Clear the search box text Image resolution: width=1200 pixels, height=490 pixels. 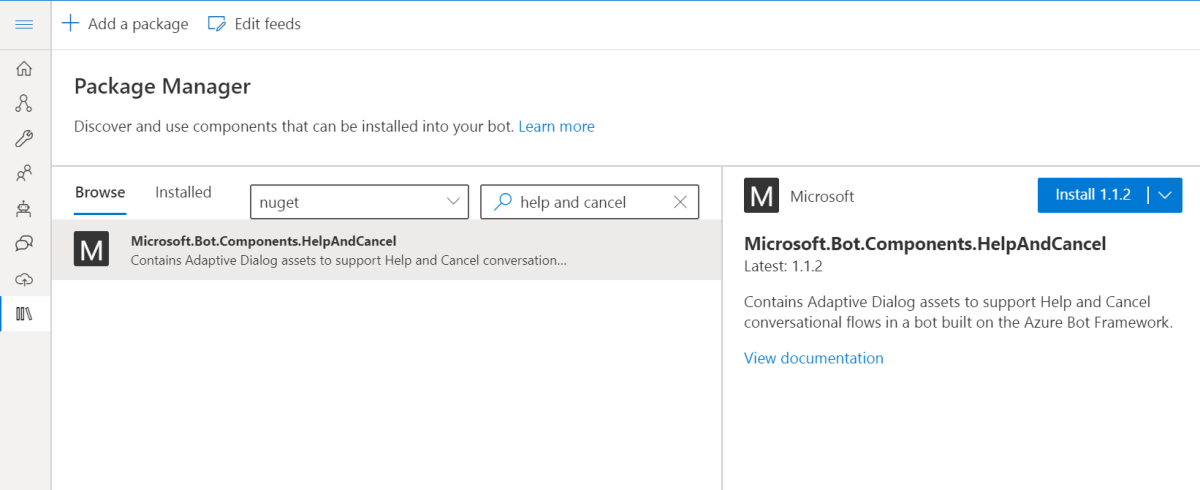pos(680,202)
